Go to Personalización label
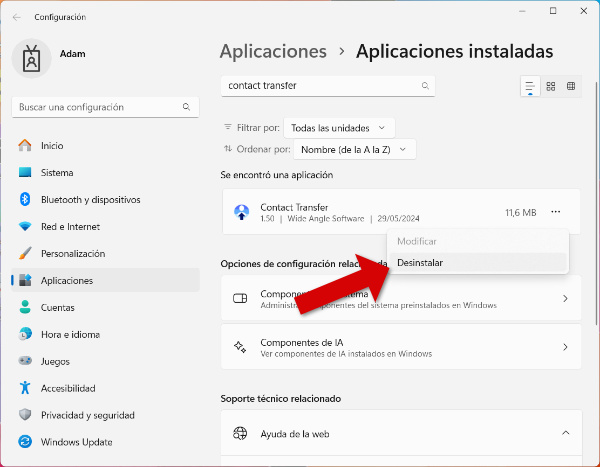The image size is (600, 467). pos(73,253)
